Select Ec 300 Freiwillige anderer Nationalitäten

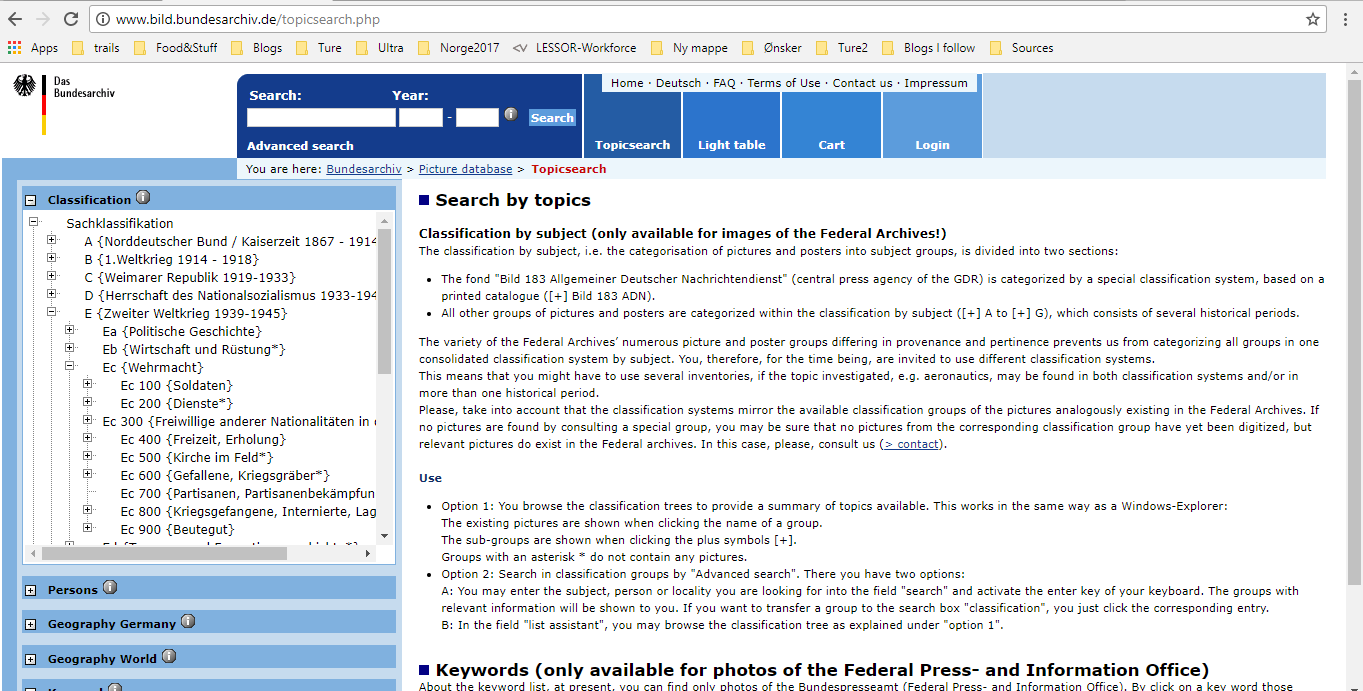[x=239, y=421]
